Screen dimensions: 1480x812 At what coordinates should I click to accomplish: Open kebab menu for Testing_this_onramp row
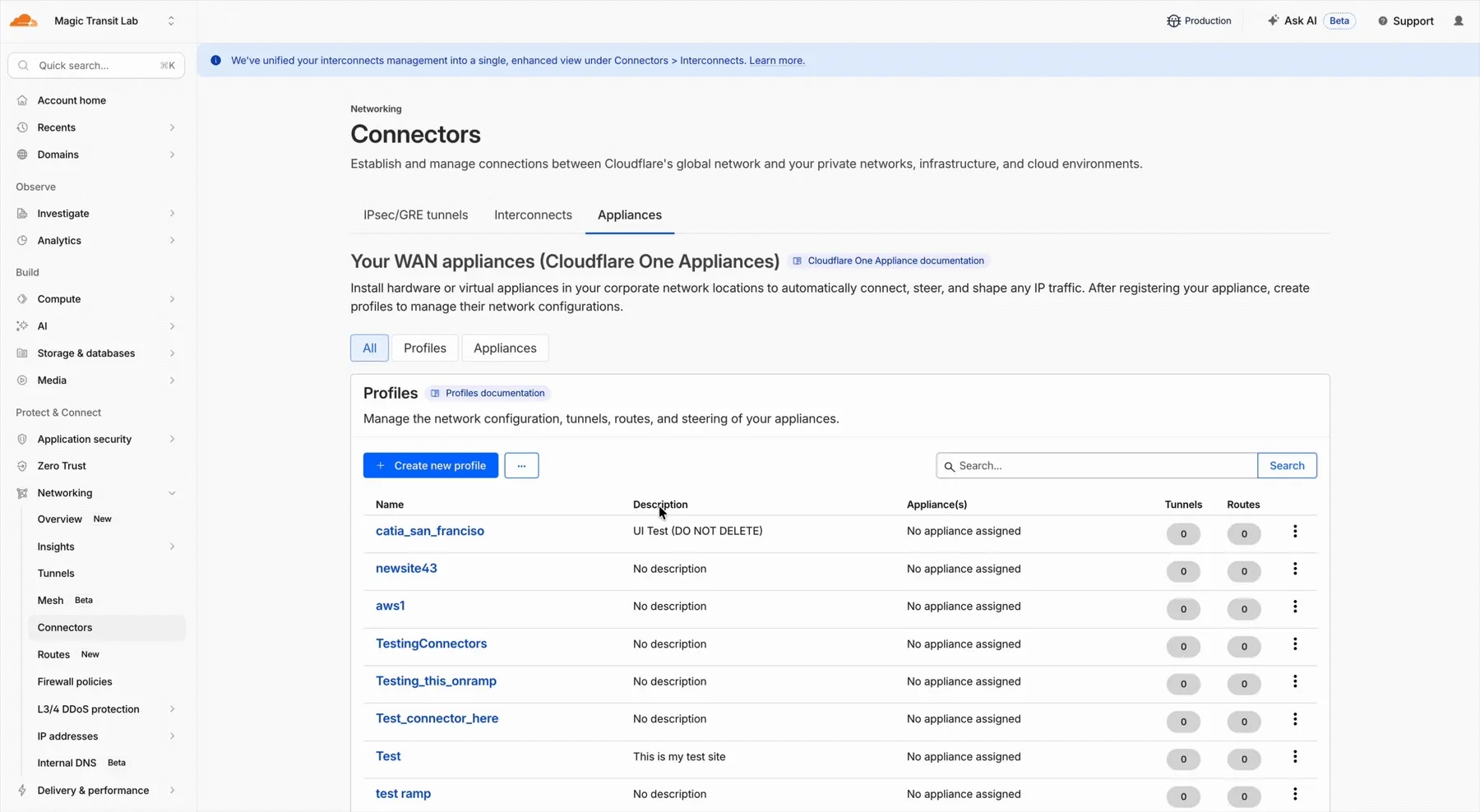coord(1295,681)
